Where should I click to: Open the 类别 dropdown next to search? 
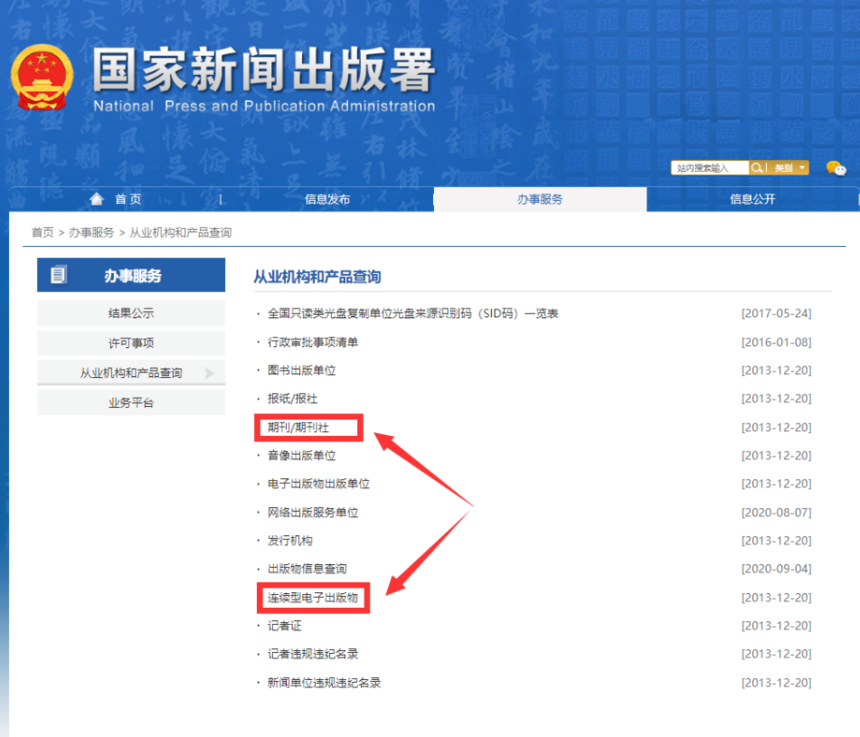790,168
